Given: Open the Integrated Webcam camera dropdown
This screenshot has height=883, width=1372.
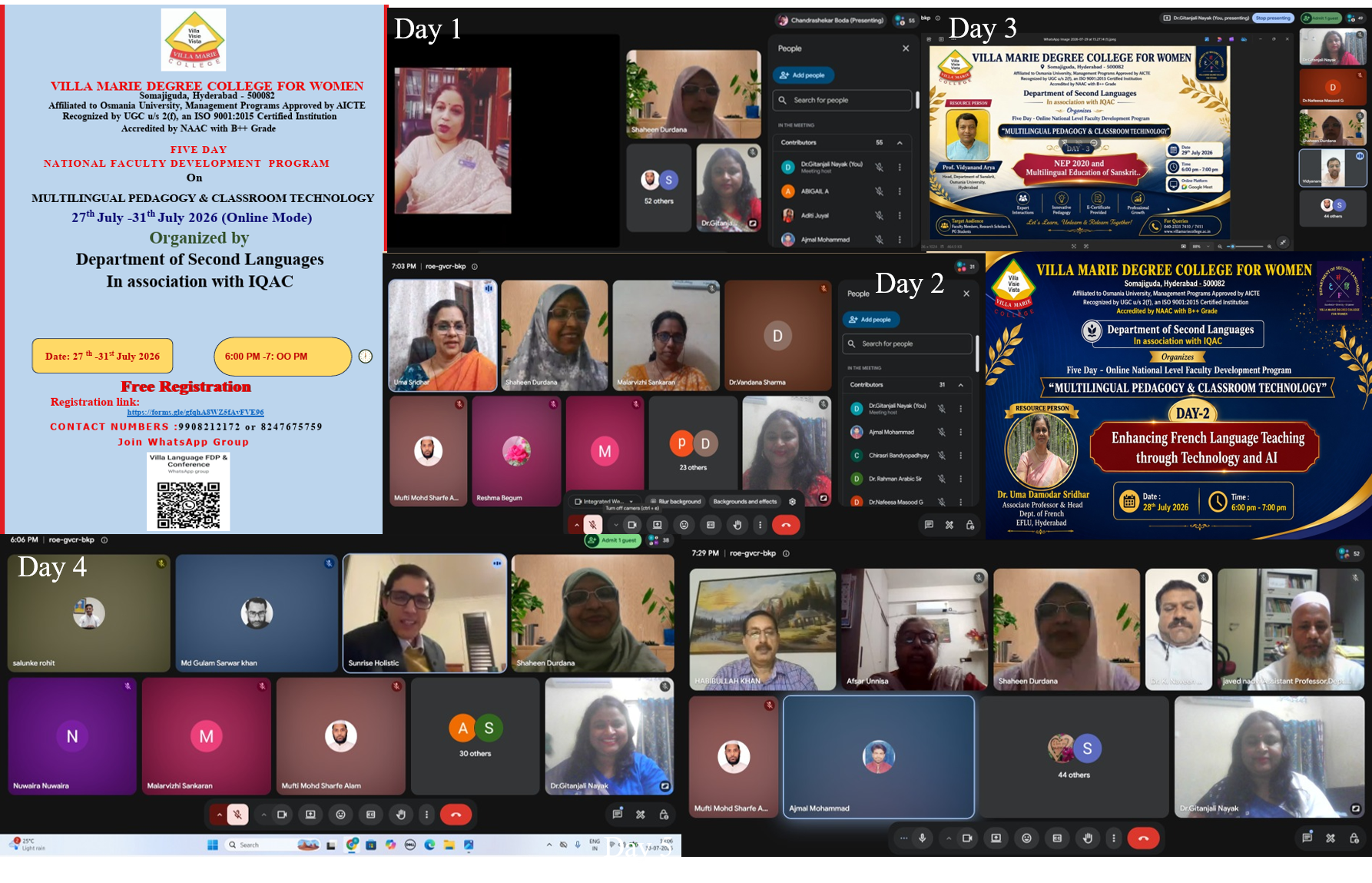Looking at the screenshot, I should [x=605, y=501].
